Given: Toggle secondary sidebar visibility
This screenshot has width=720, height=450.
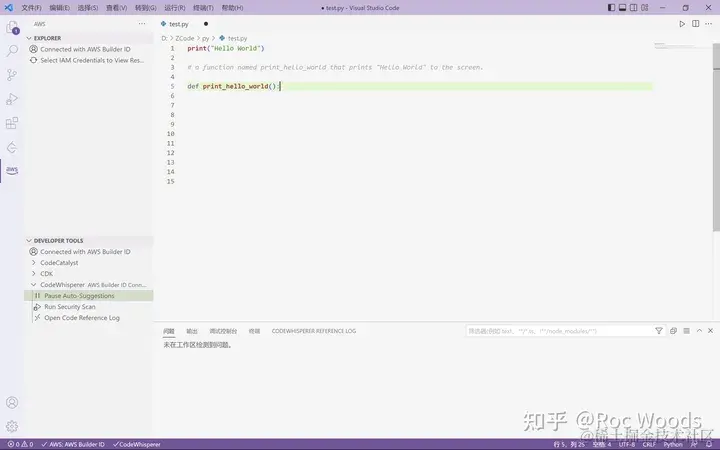Looking at the screenshot, I should [x=634, y=7].
